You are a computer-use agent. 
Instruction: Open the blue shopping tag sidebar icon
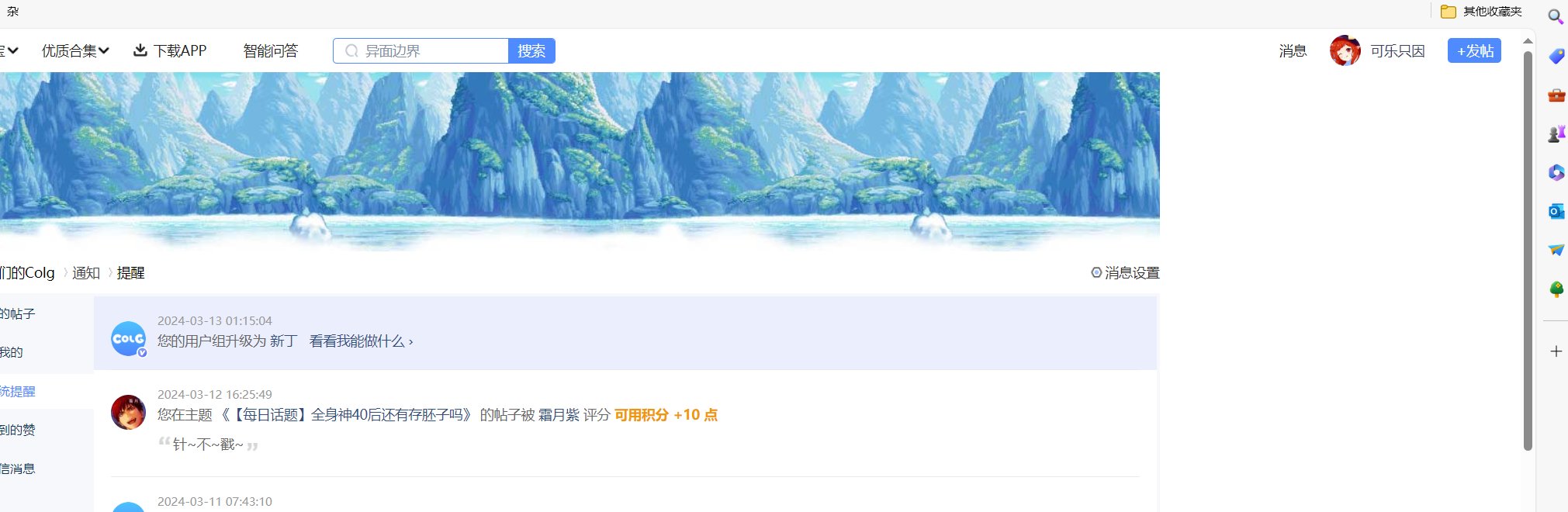pos(1556,56)
